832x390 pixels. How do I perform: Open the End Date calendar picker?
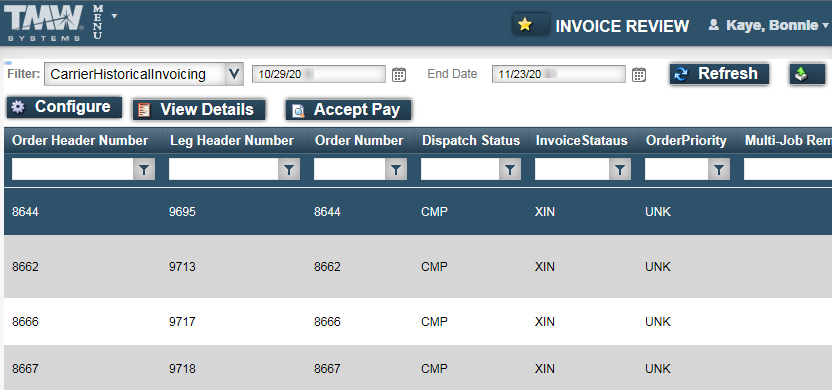pyautogui.click(x=639, y=74)
